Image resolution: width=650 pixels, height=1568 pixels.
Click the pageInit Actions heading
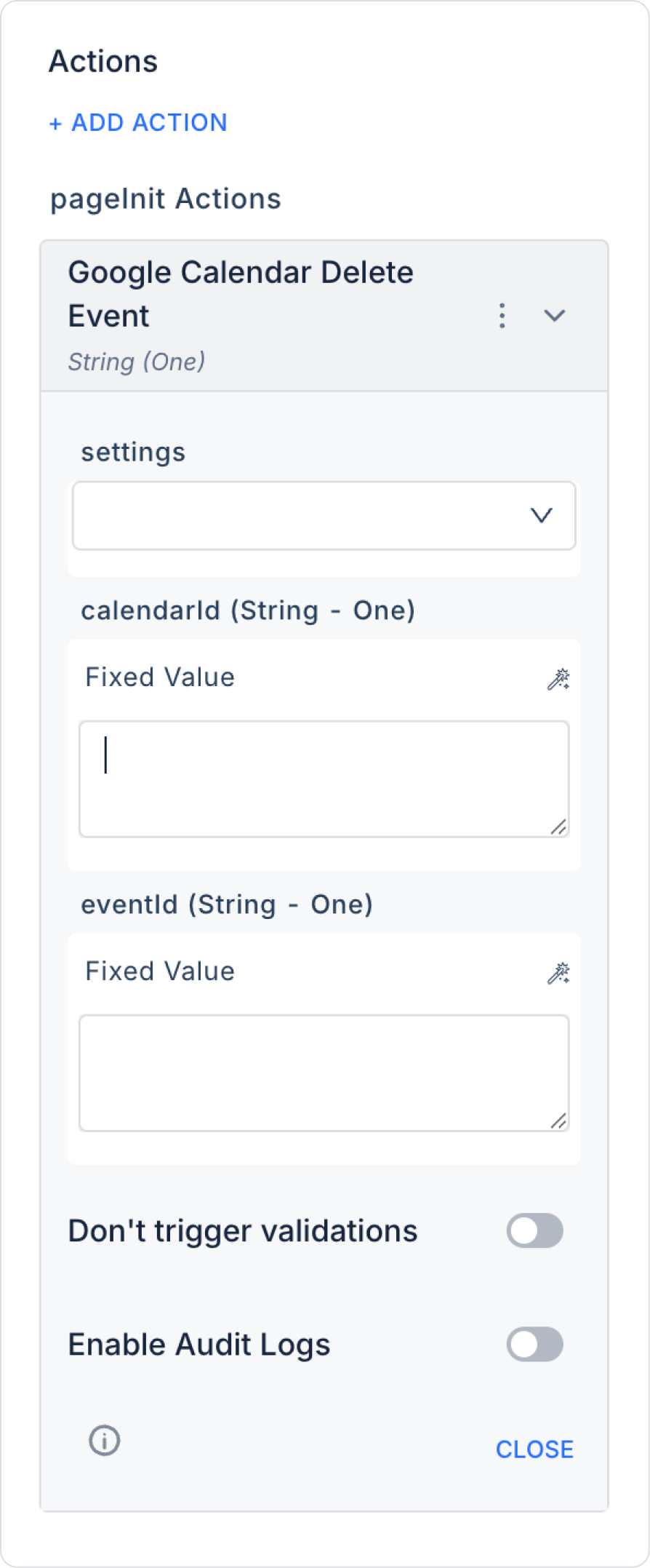click(166, 199)
